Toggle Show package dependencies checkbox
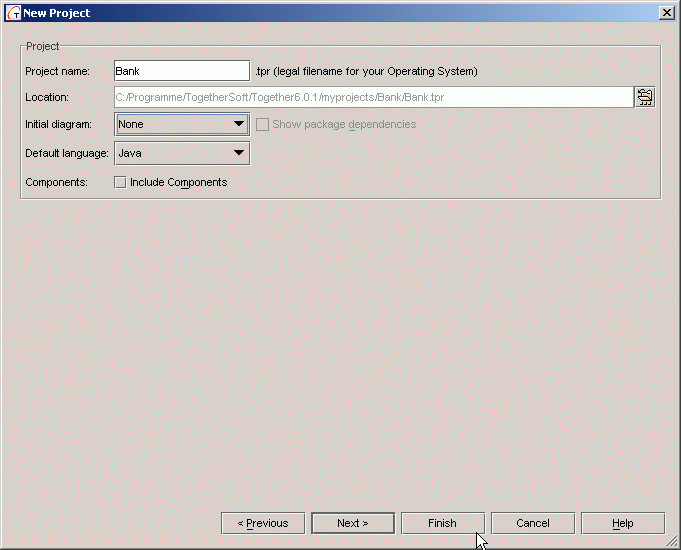The width and height of the screenshot is (681, 550). coord(263,125)
